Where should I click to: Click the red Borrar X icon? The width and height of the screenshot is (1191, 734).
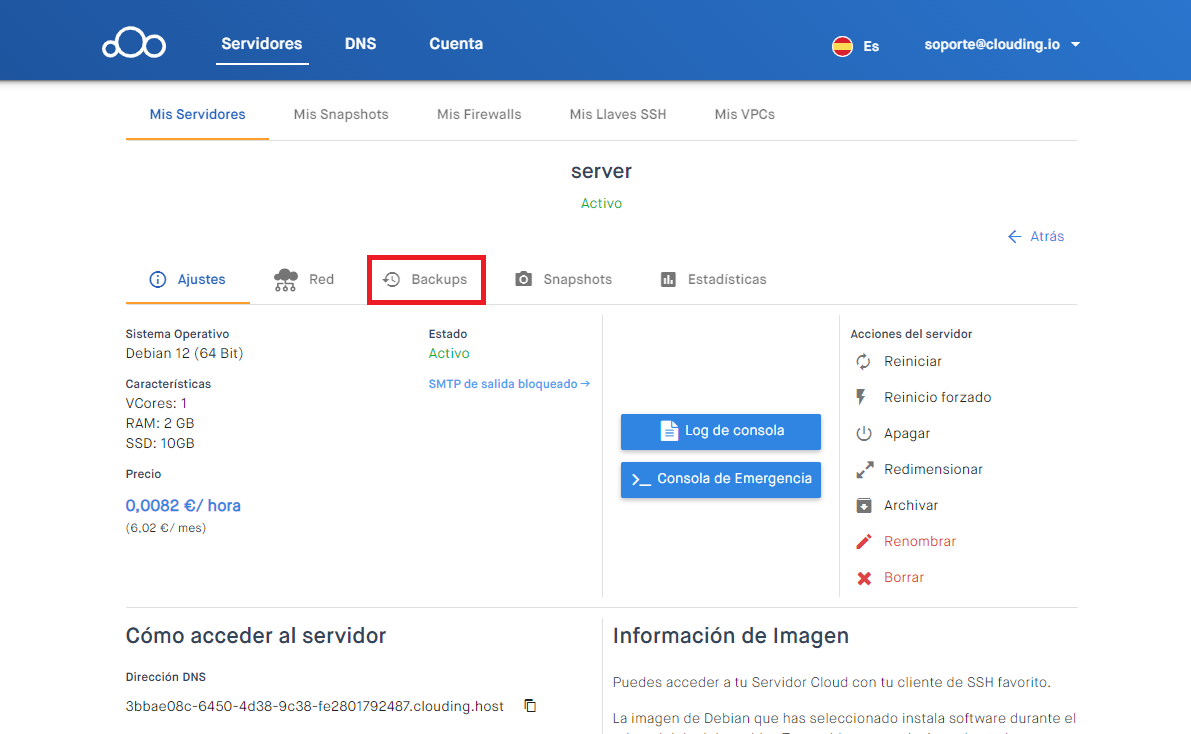point(864,578)
